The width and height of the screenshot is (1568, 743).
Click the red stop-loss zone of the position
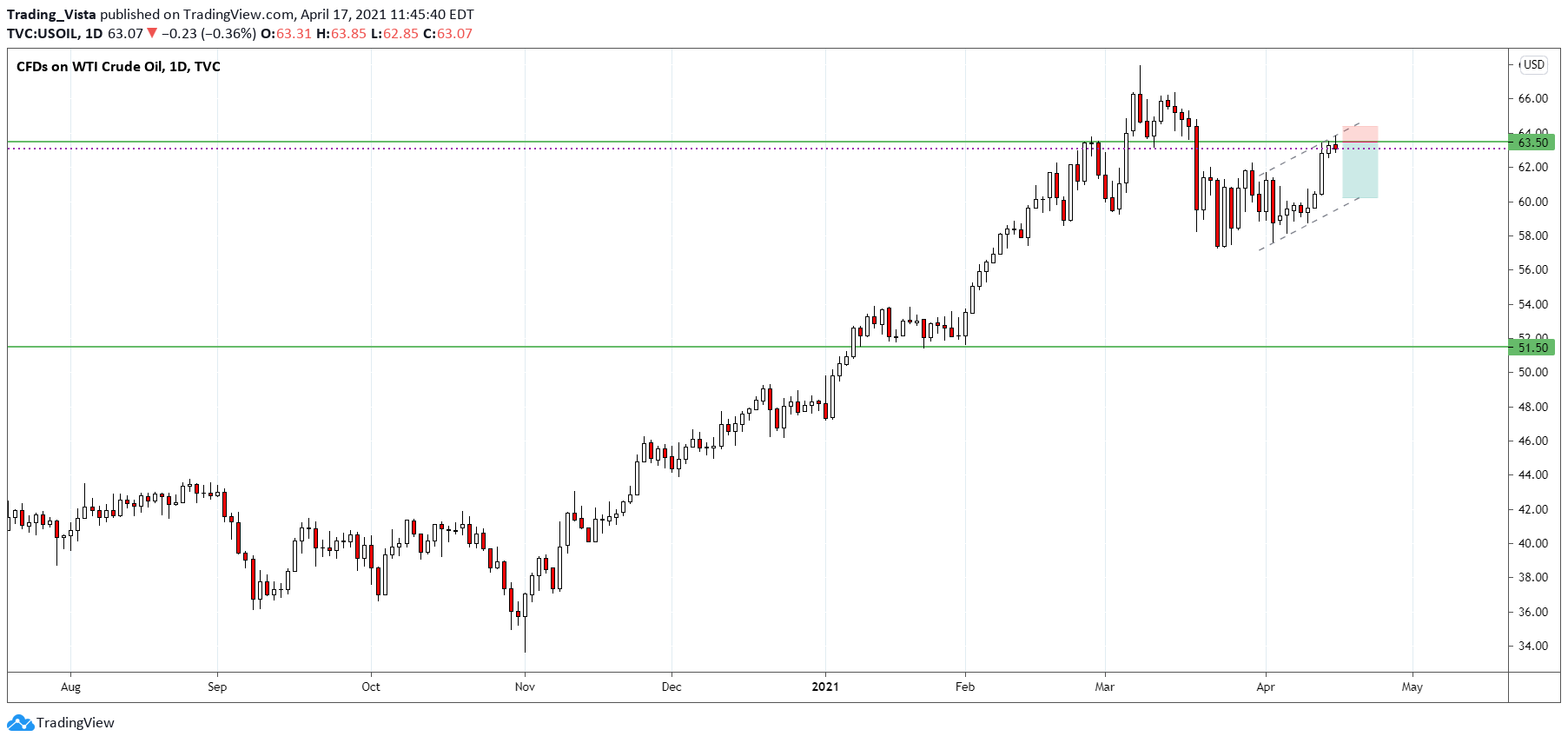[x=1360, y=134]
